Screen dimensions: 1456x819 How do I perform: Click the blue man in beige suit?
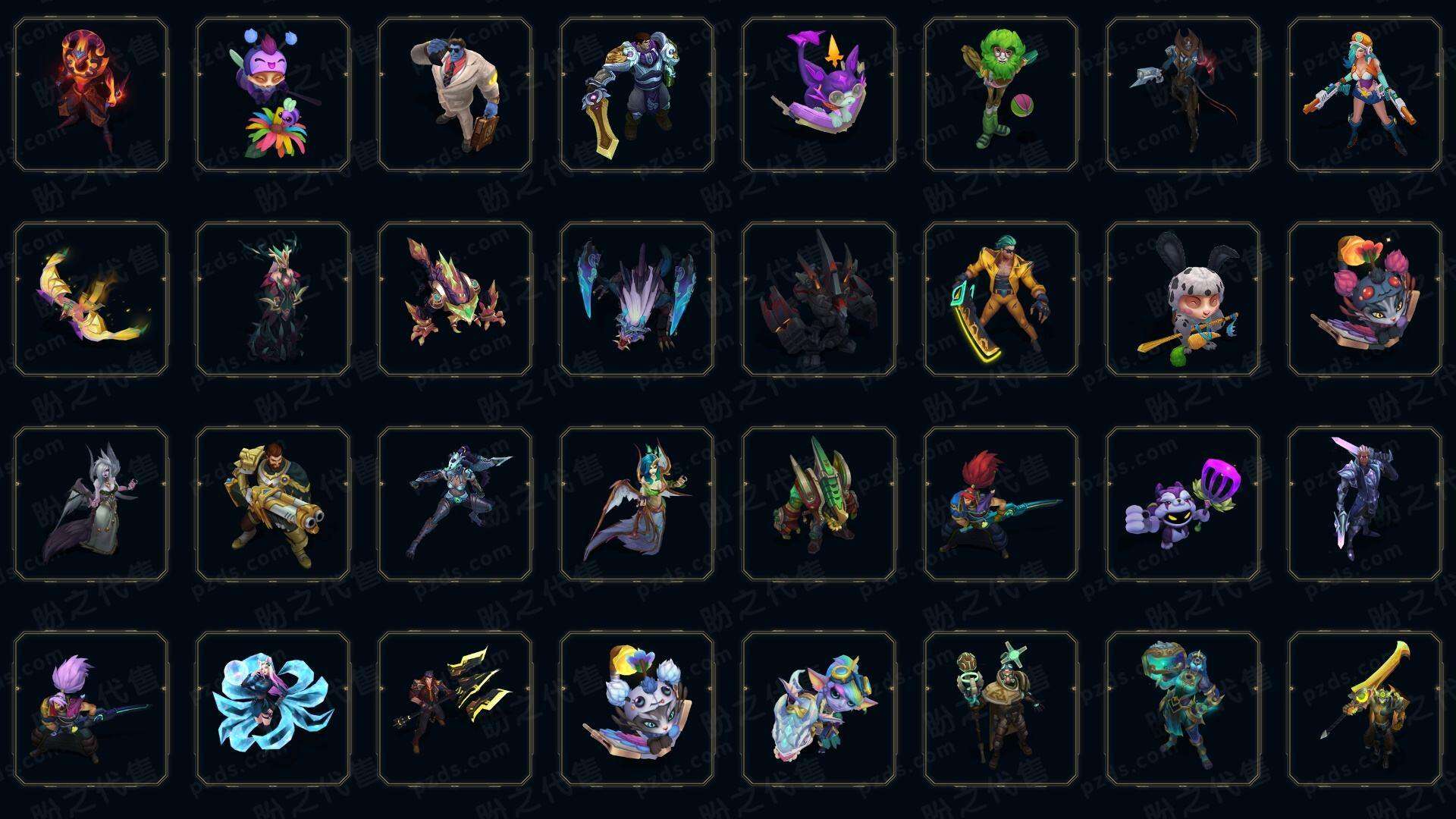click(455, 95)
